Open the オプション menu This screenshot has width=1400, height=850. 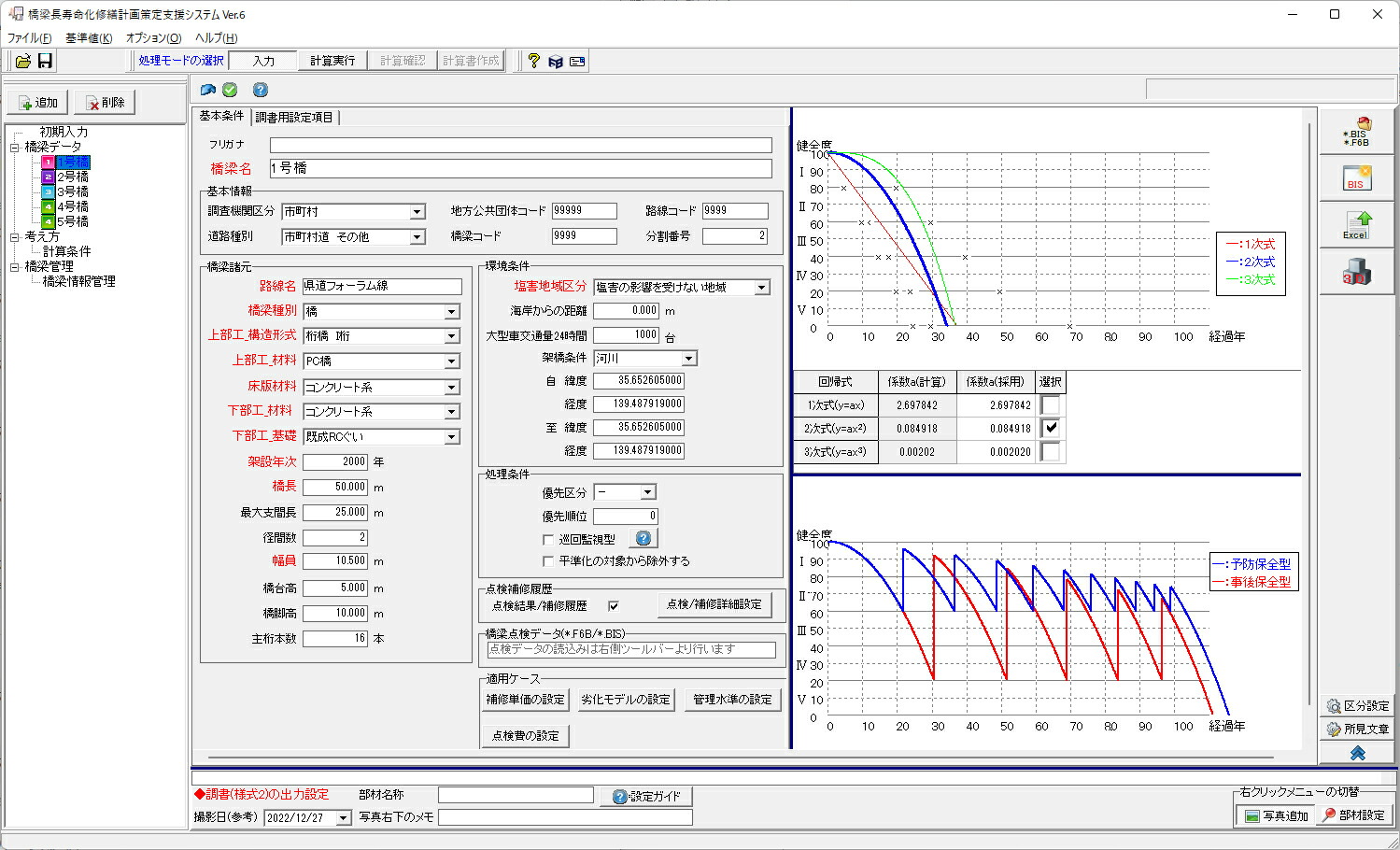pyautogui.click(x=153, y=38)
